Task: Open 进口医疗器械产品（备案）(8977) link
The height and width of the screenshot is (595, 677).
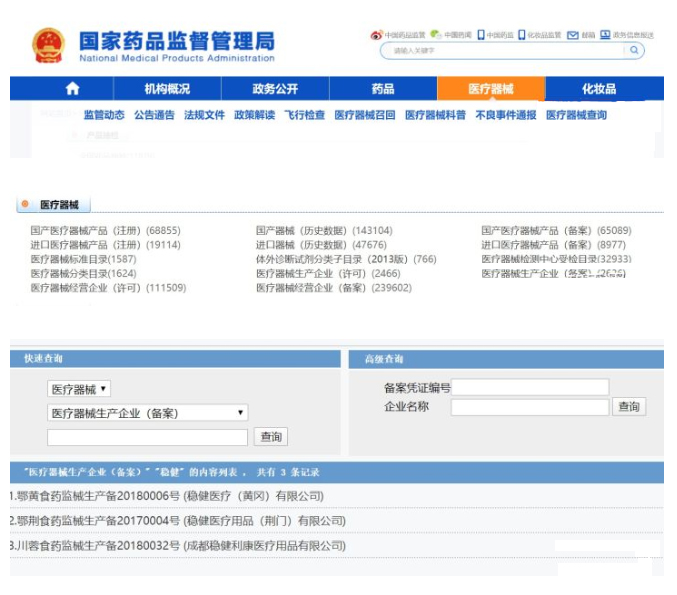Action: [554, 245]
